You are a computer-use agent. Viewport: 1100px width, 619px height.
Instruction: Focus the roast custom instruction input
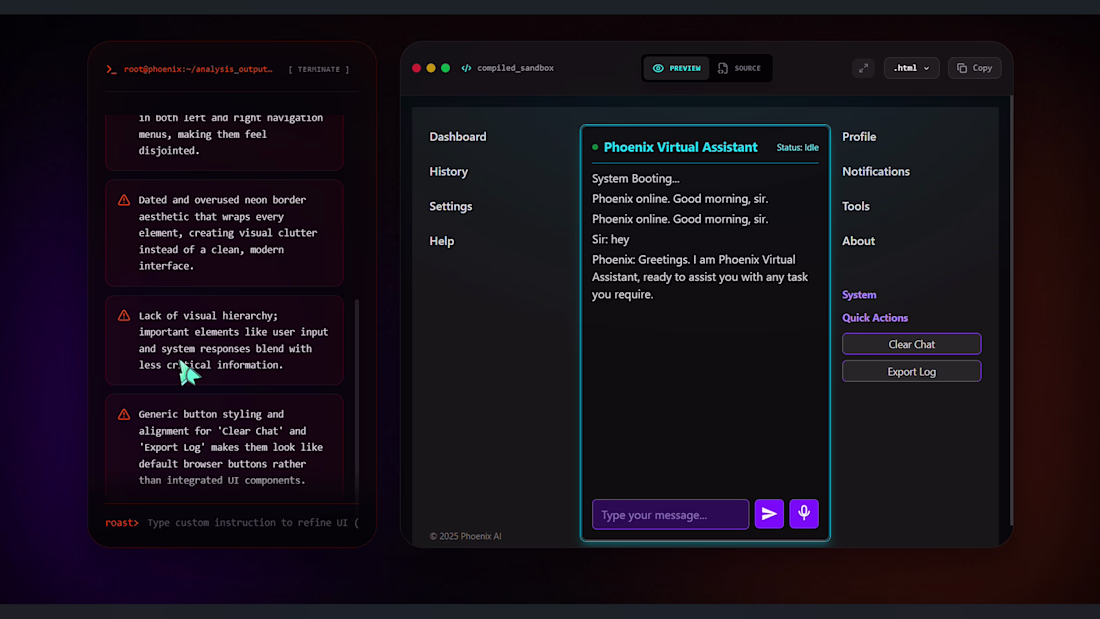[253, 523]
